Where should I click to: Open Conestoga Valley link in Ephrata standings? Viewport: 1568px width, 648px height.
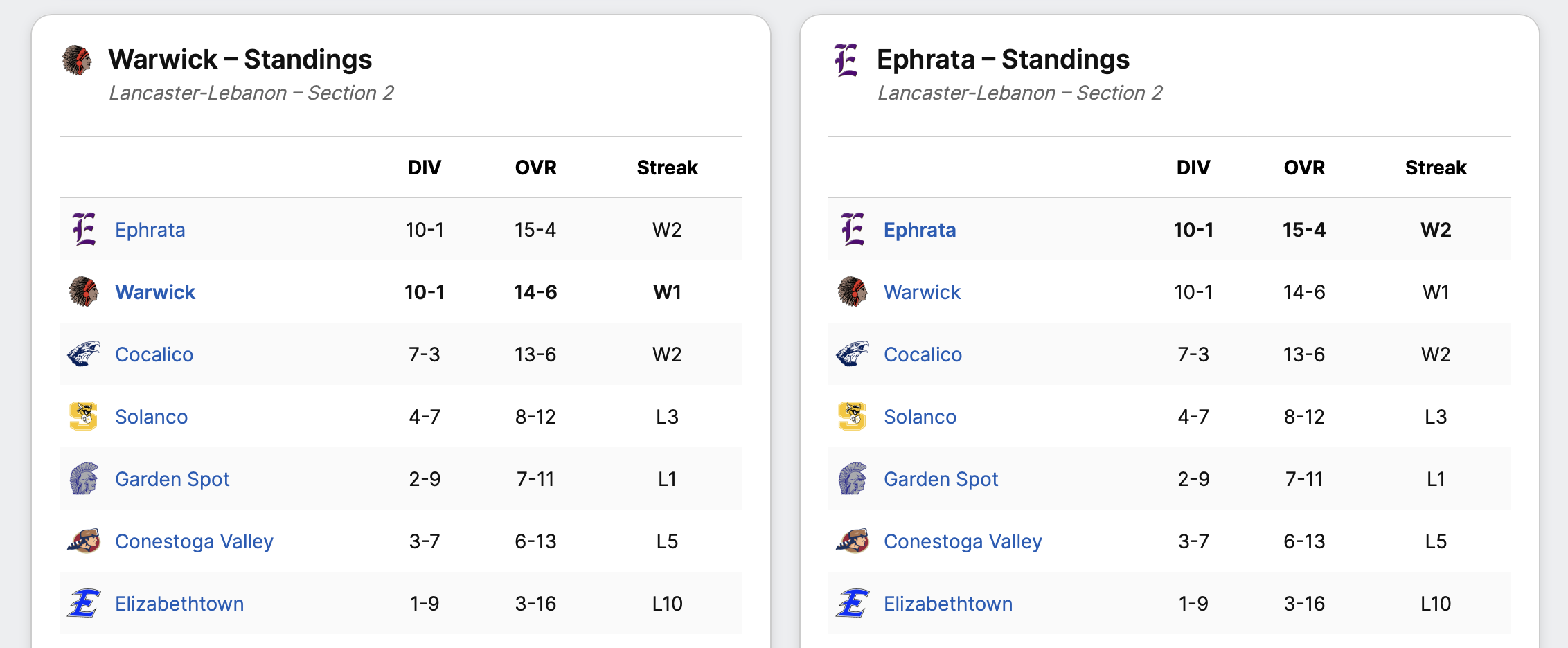(963, 541)
